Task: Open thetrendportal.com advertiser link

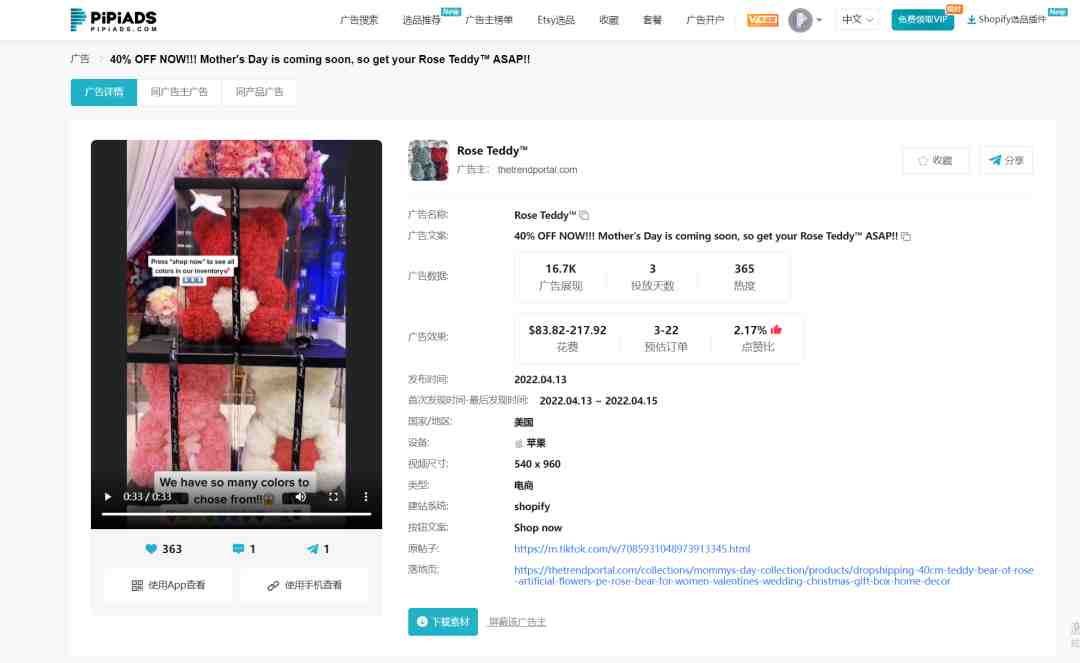Action: (x=537, y=170)
